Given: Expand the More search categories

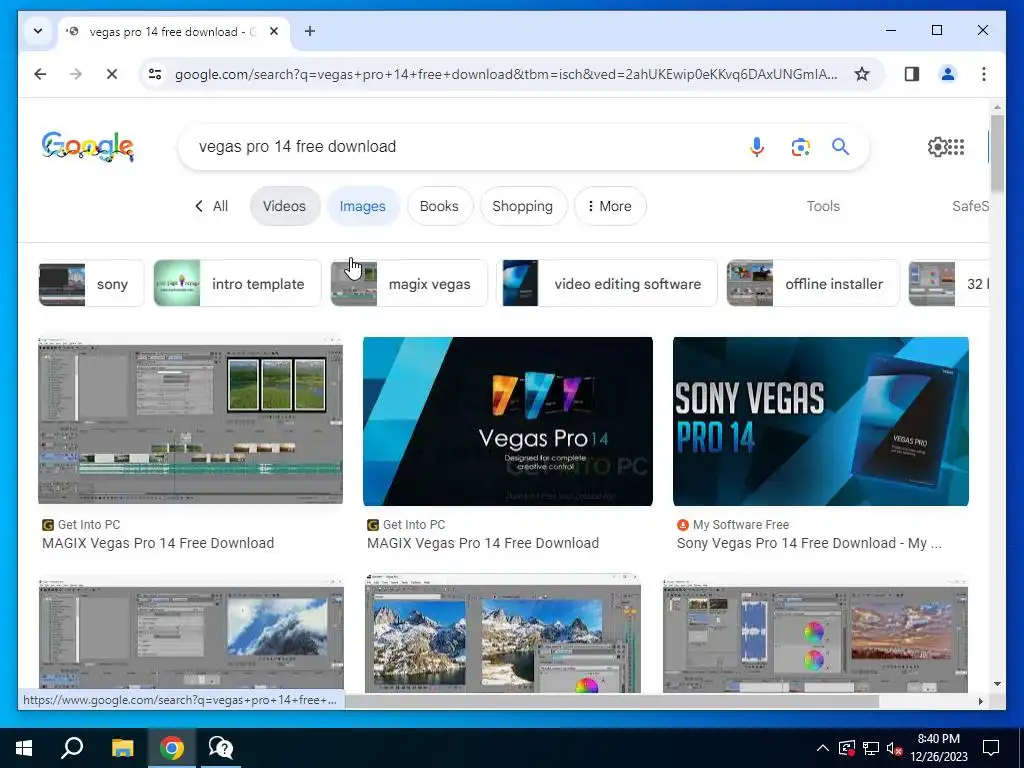Looking at the screenshot, I should 609,206.
